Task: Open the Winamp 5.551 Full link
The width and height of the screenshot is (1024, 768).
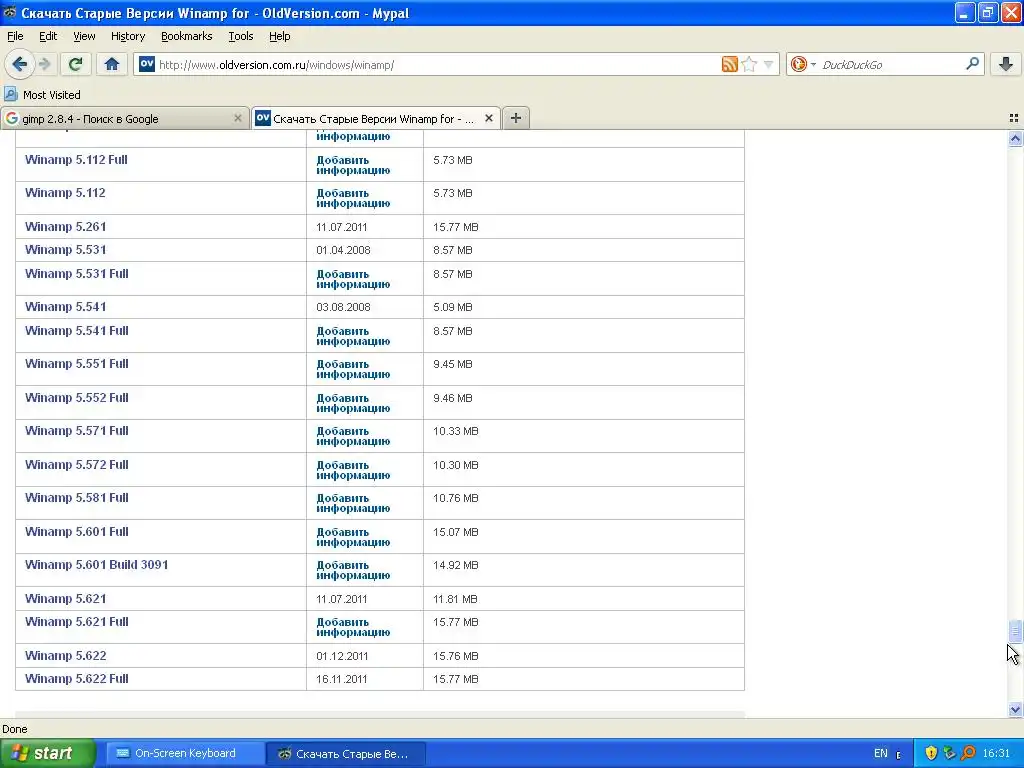Action: tap(76, 363)
